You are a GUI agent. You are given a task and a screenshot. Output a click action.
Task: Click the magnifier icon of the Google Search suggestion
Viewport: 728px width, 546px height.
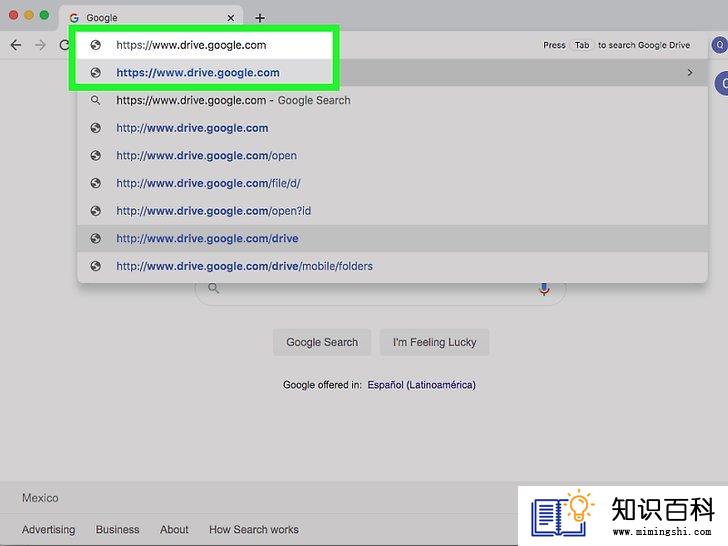coord(96,100)
